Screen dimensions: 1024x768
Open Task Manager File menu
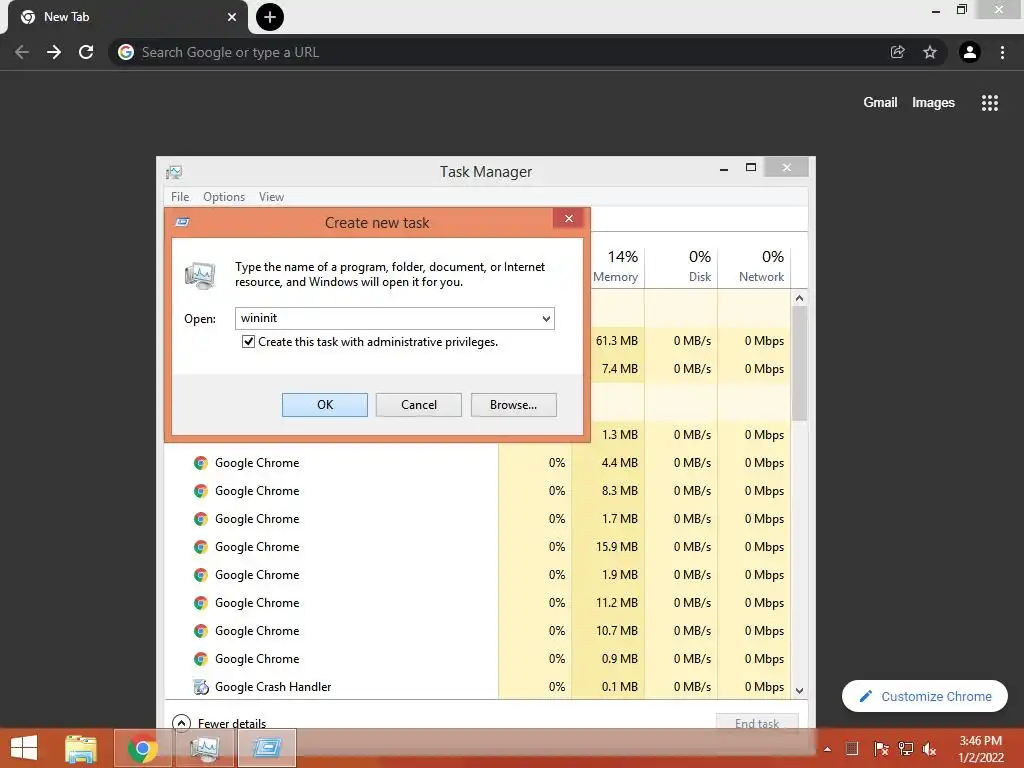click(x=180, y=197)
